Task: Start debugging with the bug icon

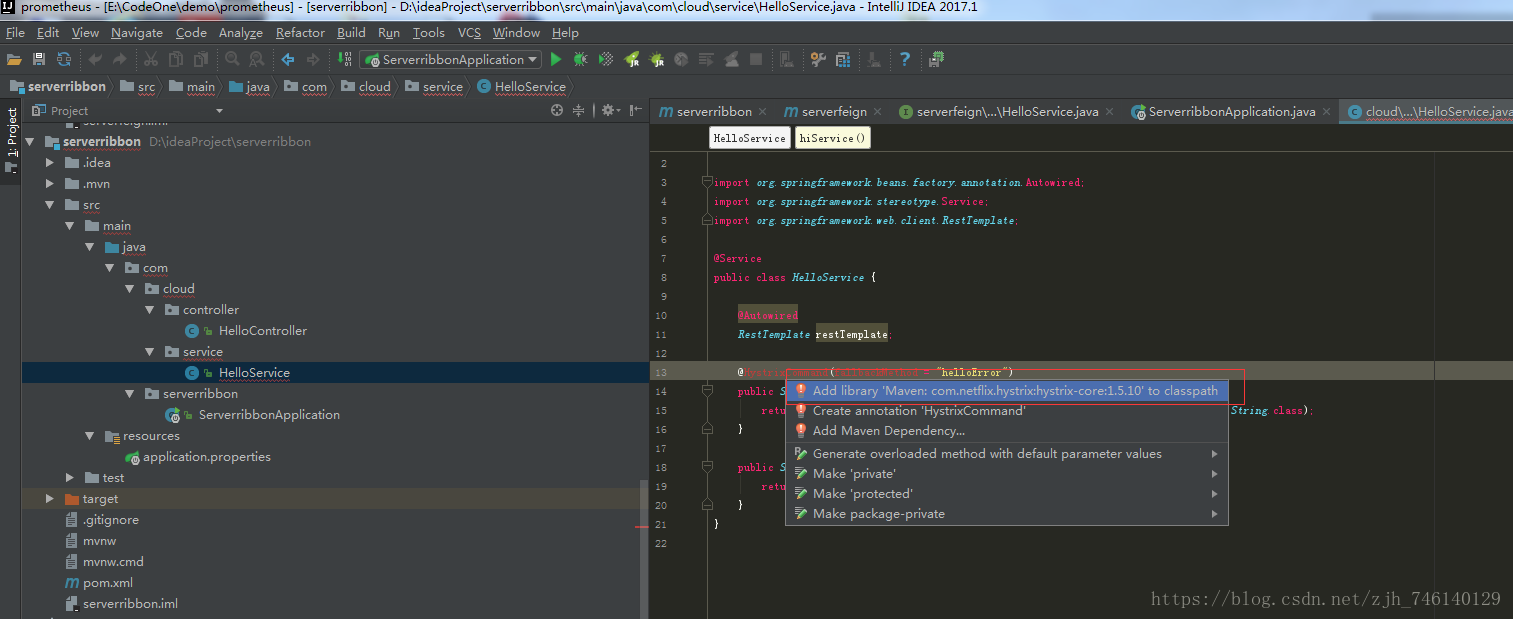Action: pyautogui.click(x=580, y=60)
